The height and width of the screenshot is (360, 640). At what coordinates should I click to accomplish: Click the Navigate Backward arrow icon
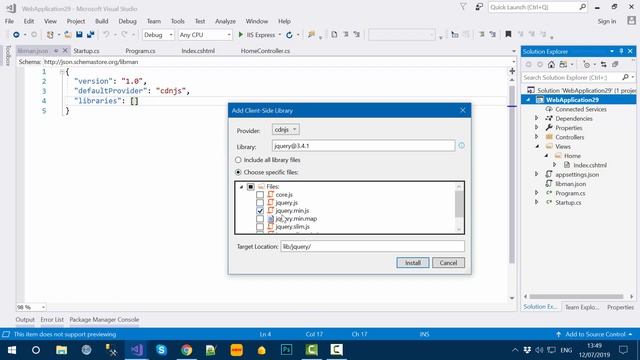tap(16, 35)
